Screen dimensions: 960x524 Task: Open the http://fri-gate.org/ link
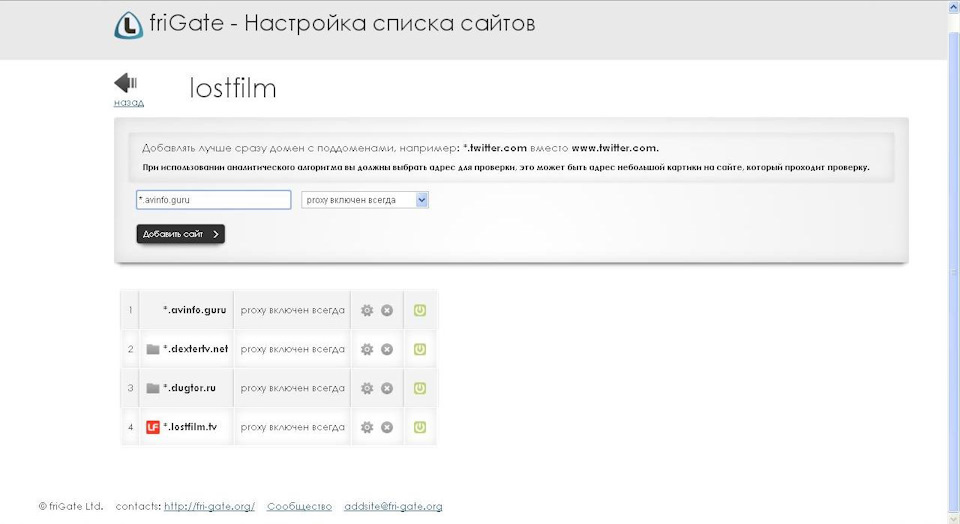point(209,507)
